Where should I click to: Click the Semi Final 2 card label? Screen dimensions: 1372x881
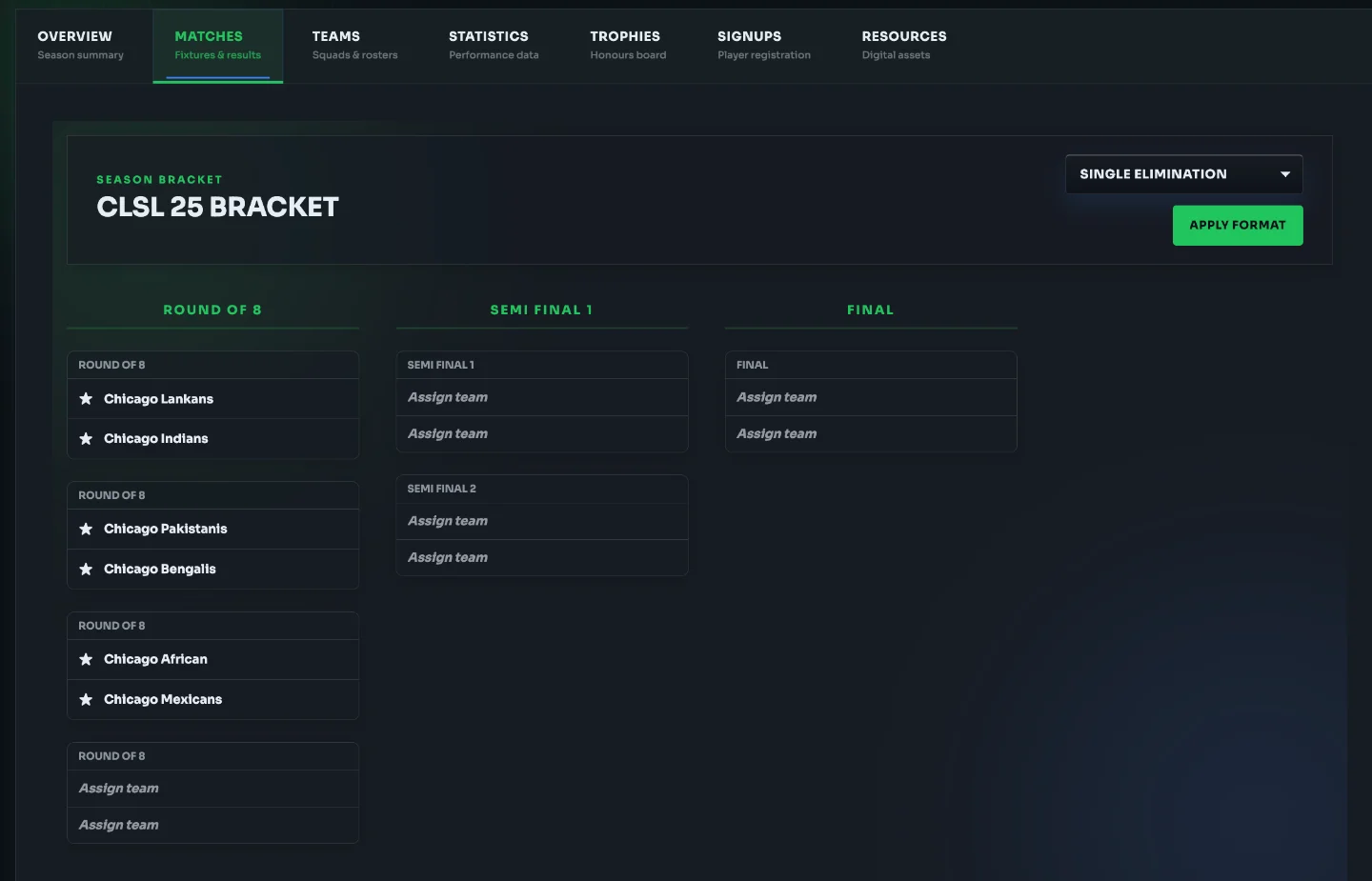[441, 489]
